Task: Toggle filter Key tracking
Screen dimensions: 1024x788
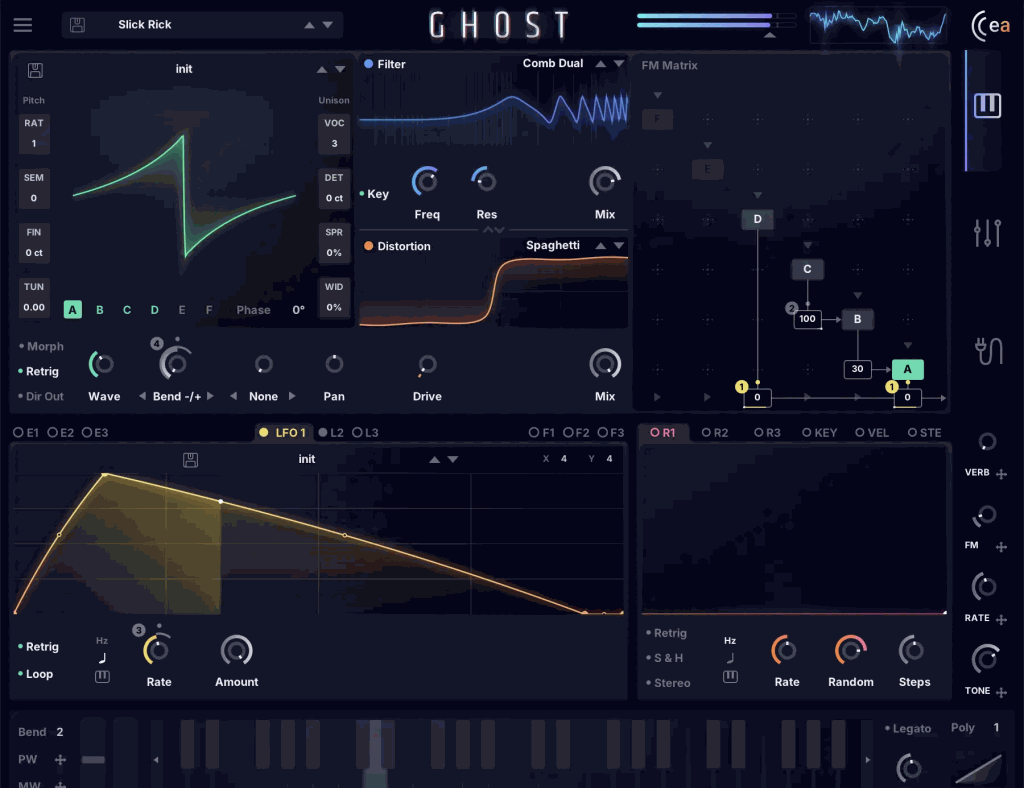Action: click(374, 194)
